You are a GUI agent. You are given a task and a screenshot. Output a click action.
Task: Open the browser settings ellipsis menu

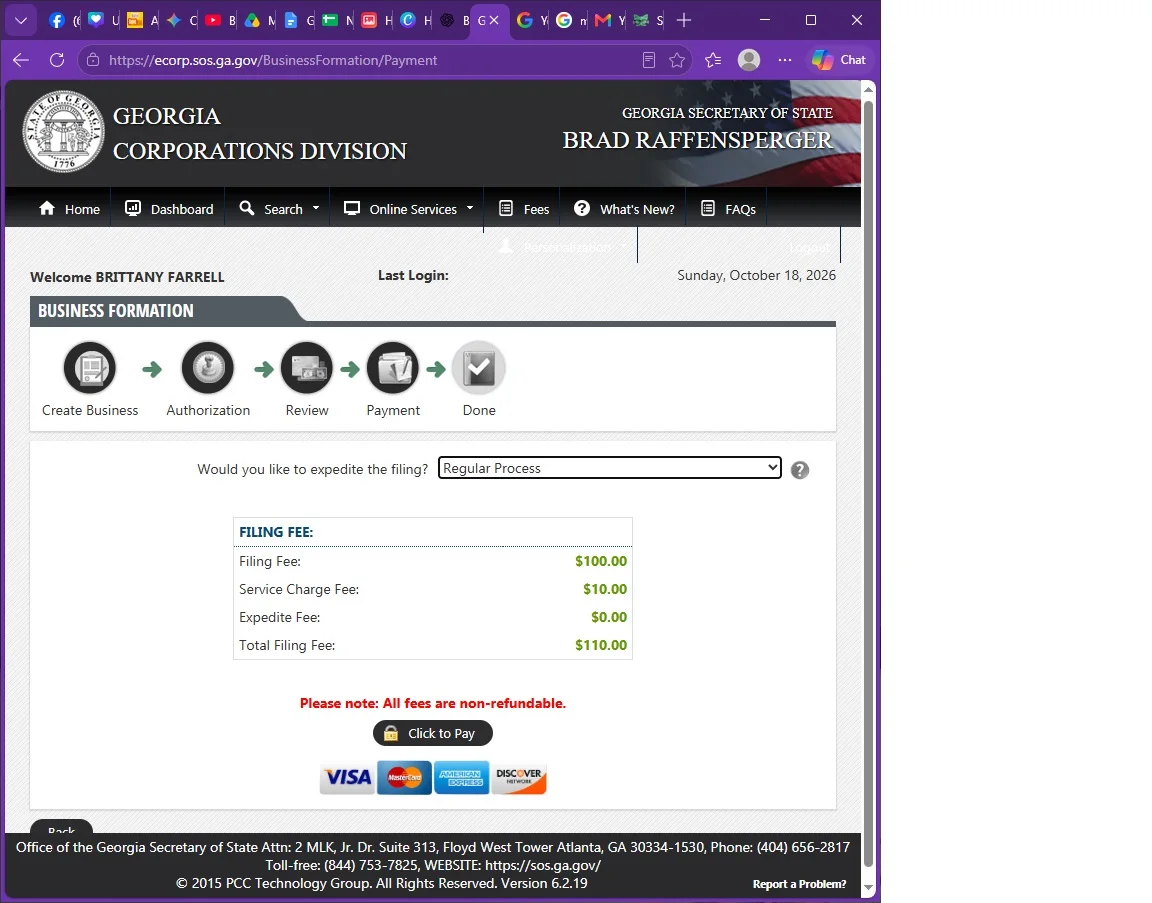tap(785, 60)
